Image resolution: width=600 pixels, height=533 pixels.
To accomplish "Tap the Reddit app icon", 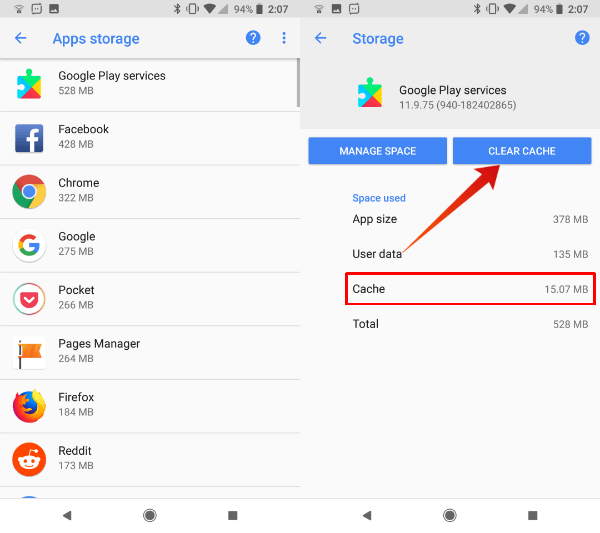I will [x=29, y=460].
